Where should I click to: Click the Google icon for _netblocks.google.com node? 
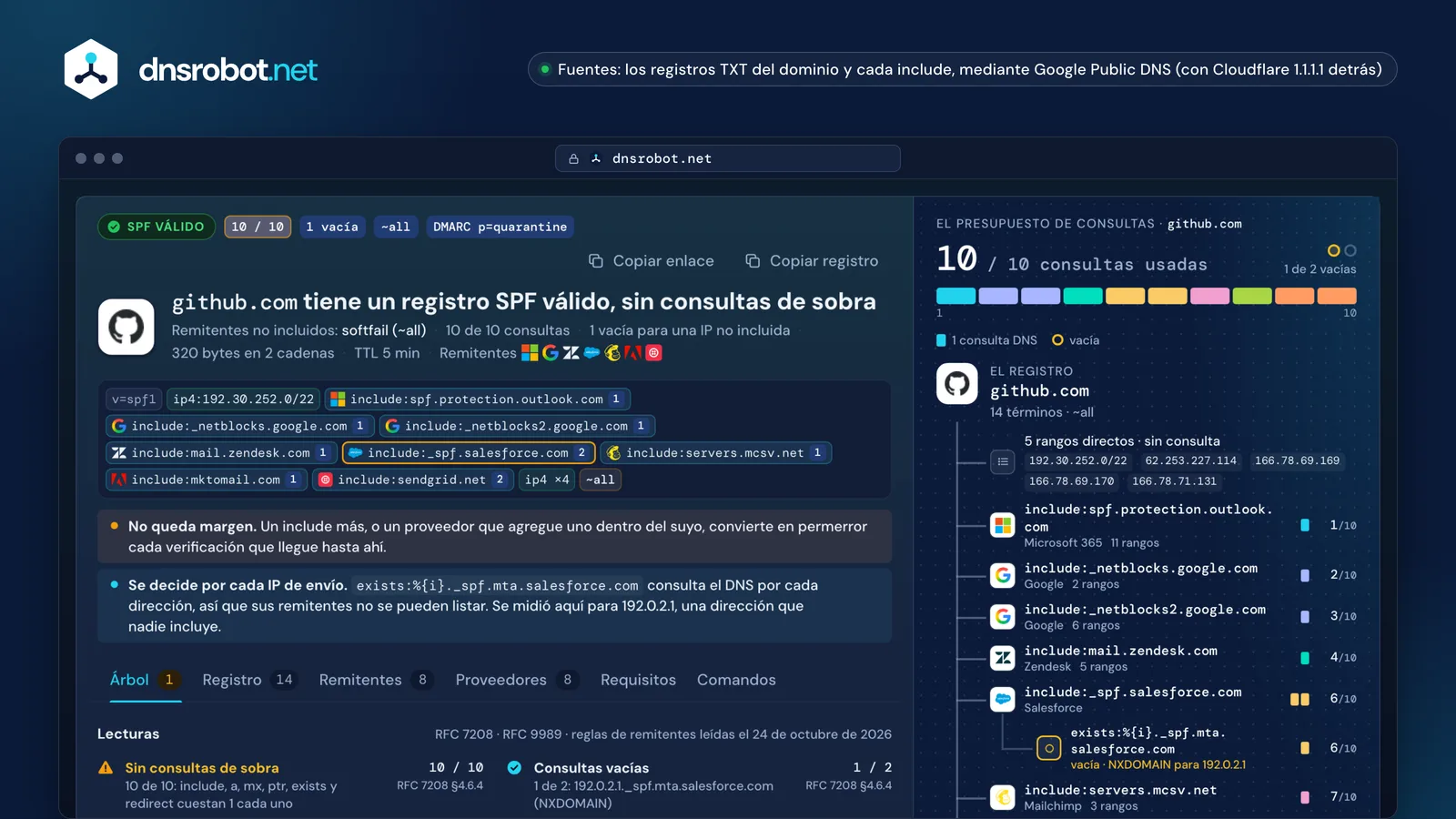[1003, 575]
